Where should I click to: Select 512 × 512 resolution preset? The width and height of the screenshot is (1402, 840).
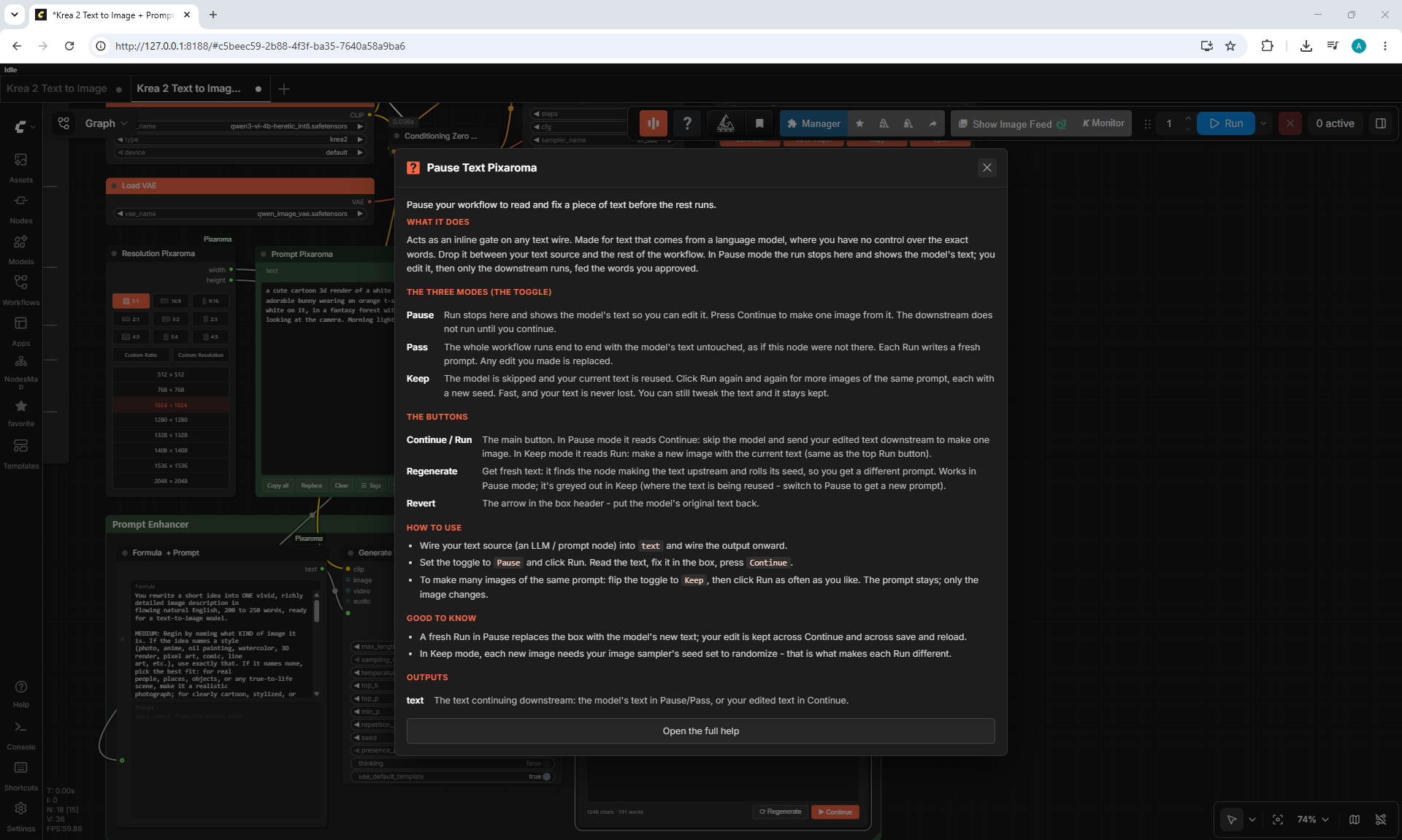[x=171, y=374]
